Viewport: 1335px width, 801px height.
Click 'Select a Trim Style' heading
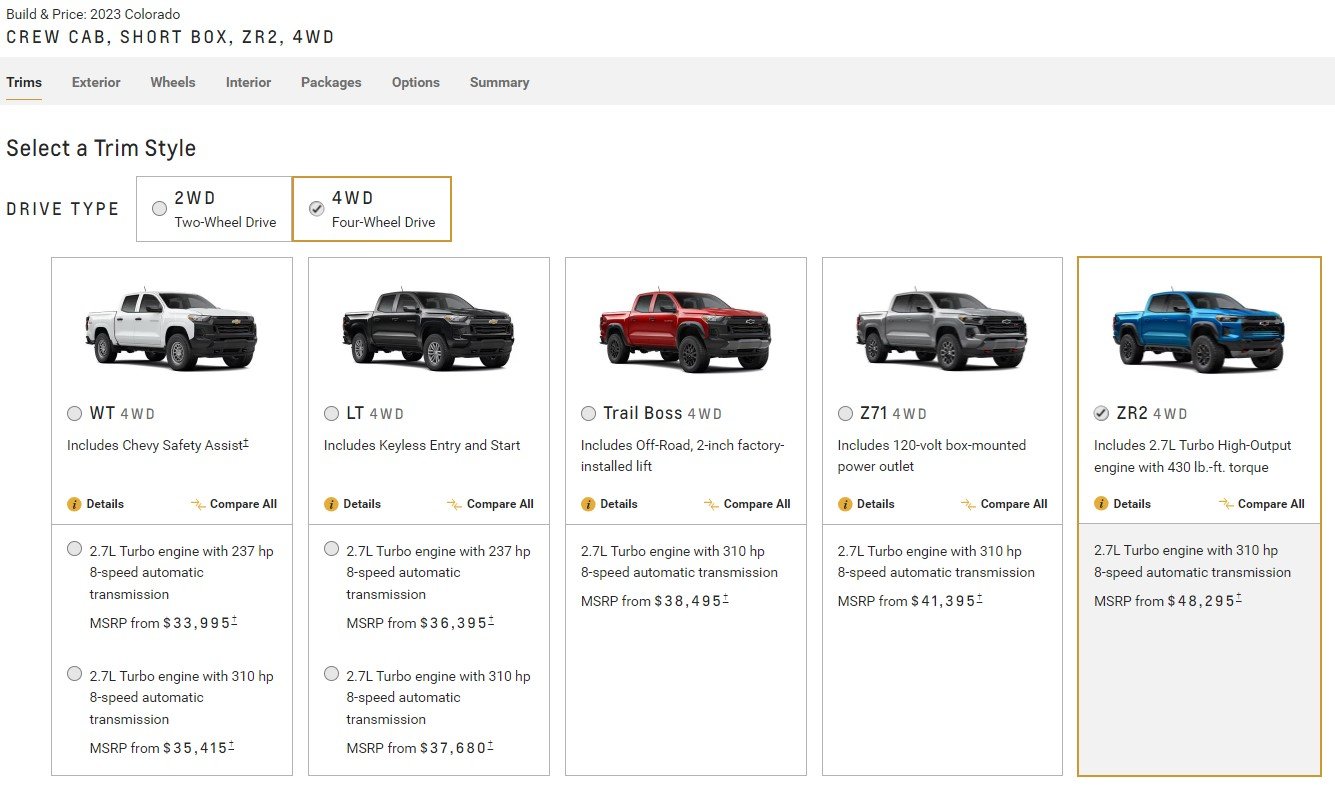pyautogui.click(x=101, y=148)
